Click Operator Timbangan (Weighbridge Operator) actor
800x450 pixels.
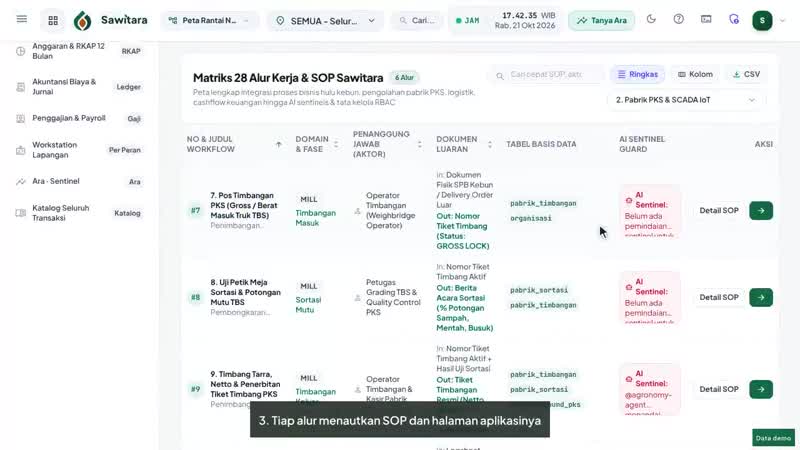[391, 211]
